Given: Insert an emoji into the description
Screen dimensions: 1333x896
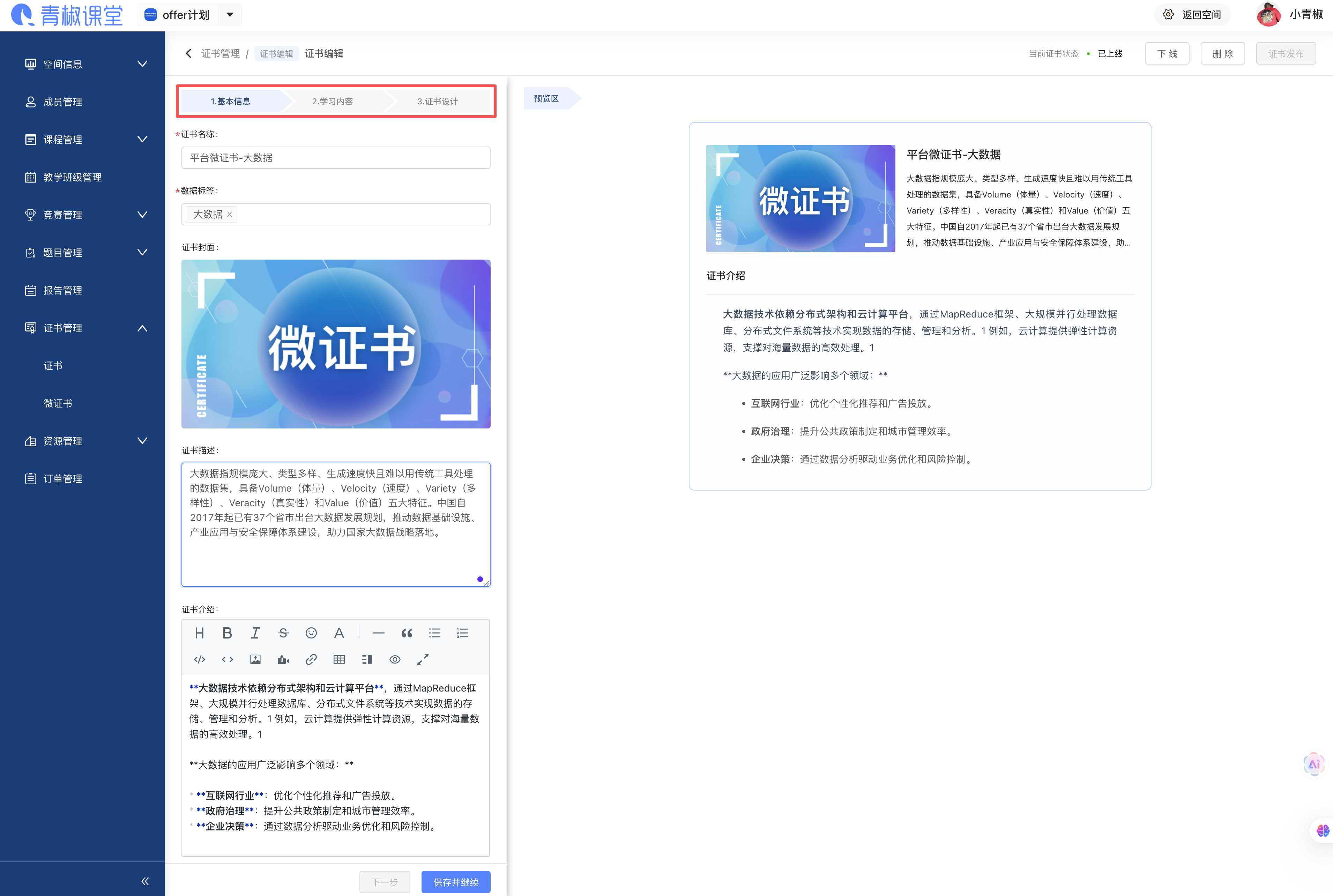Looking at the screenshot, I should [311, 633].
